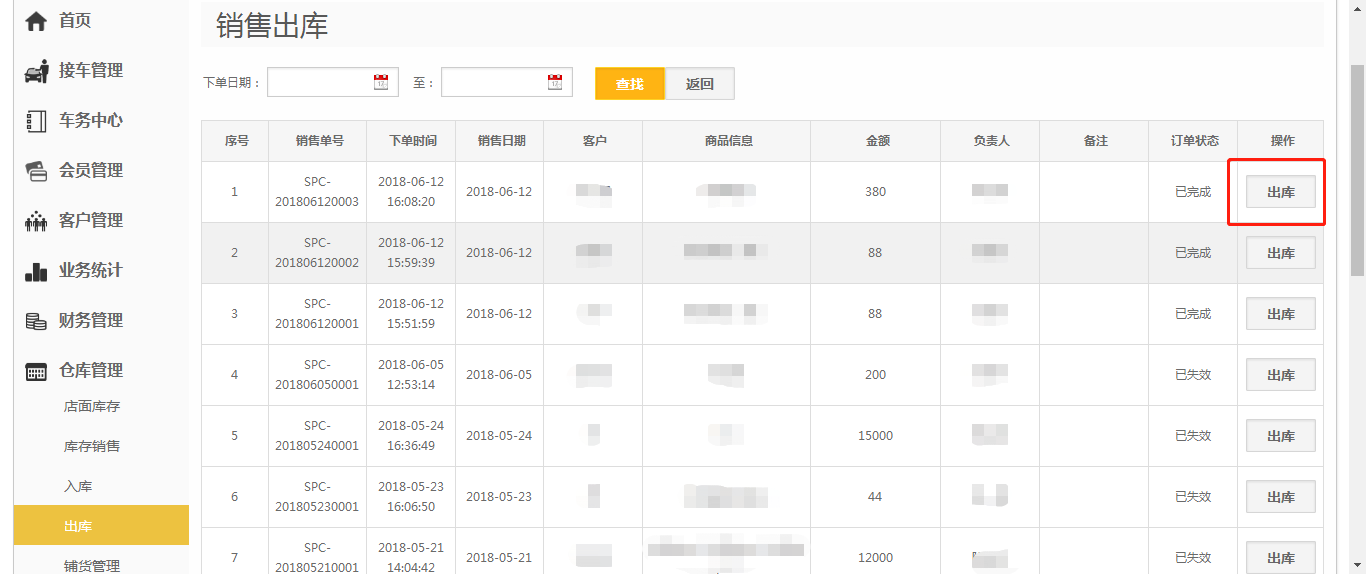Click the 财务管理 coins icon
Screen dimensions: 1366x574
36,321
